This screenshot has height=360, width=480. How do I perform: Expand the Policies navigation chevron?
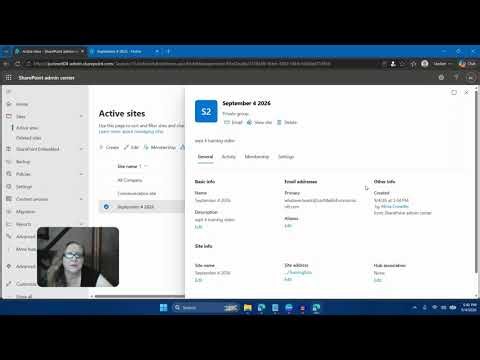(x=81, y=174)
